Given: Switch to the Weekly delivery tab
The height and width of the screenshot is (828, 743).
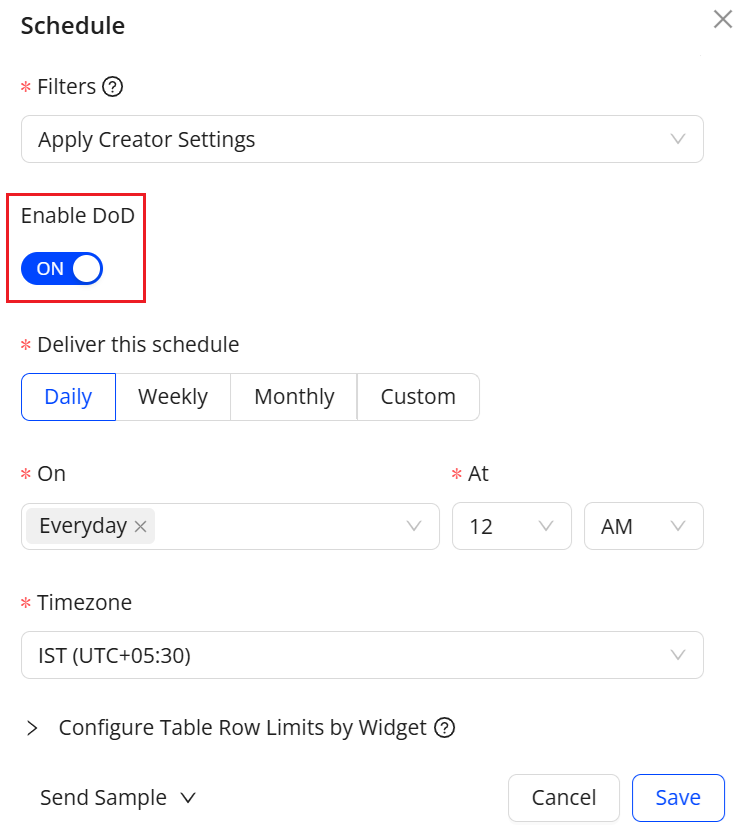Looking at the screenshot, I should pyautogui.click(x=173, y=397).
